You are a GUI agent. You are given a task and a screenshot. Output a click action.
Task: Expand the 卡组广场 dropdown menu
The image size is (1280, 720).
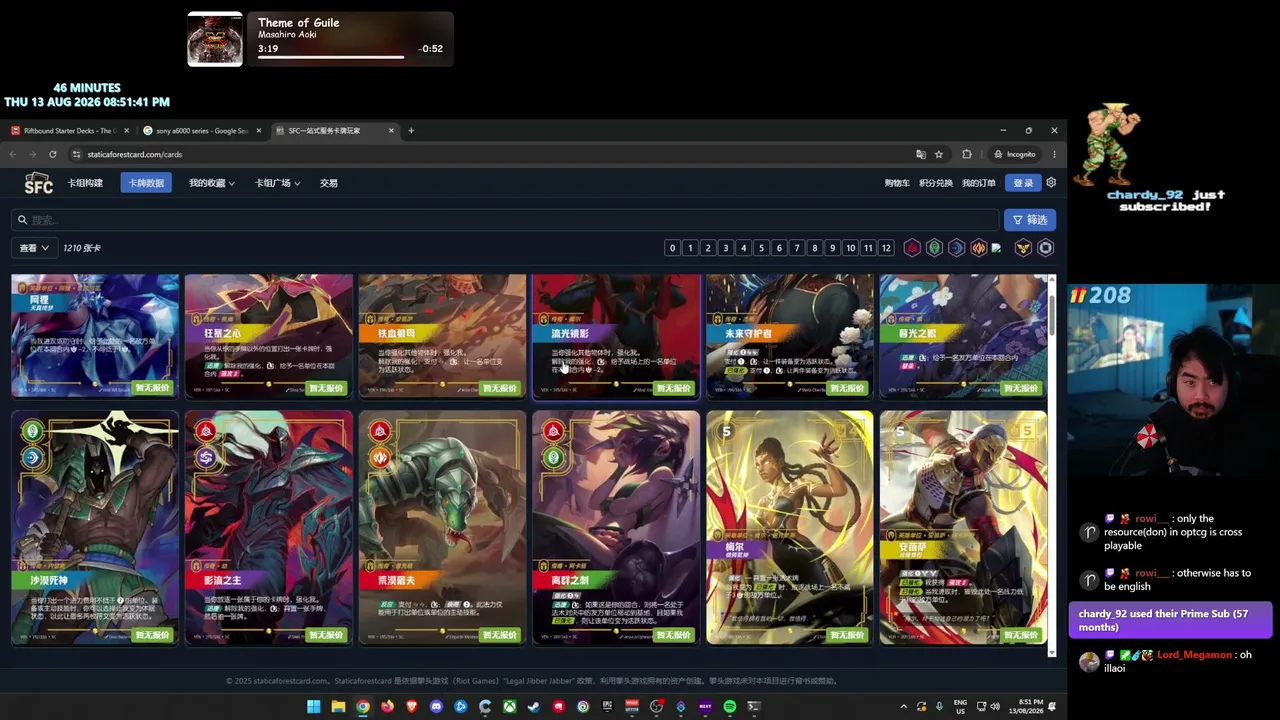pyautogui.click(x=277, y=183)
